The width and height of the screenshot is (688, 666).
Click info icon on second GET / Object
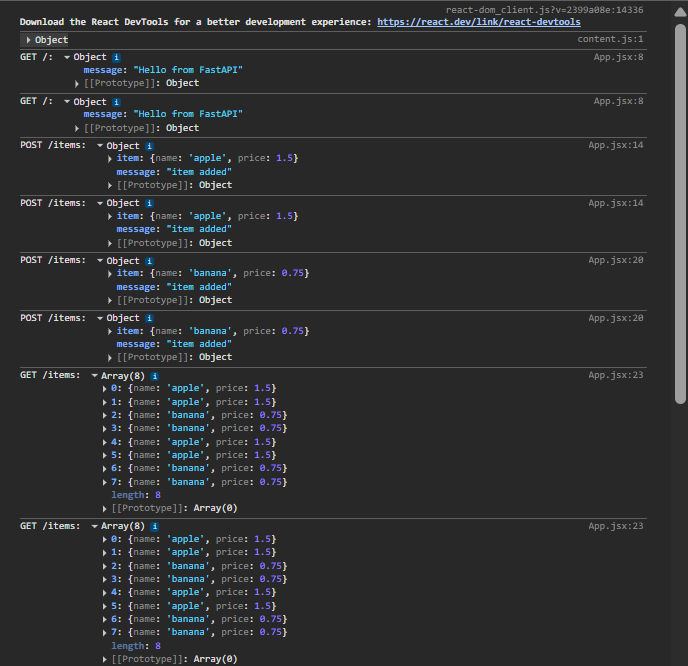[116, 102]
